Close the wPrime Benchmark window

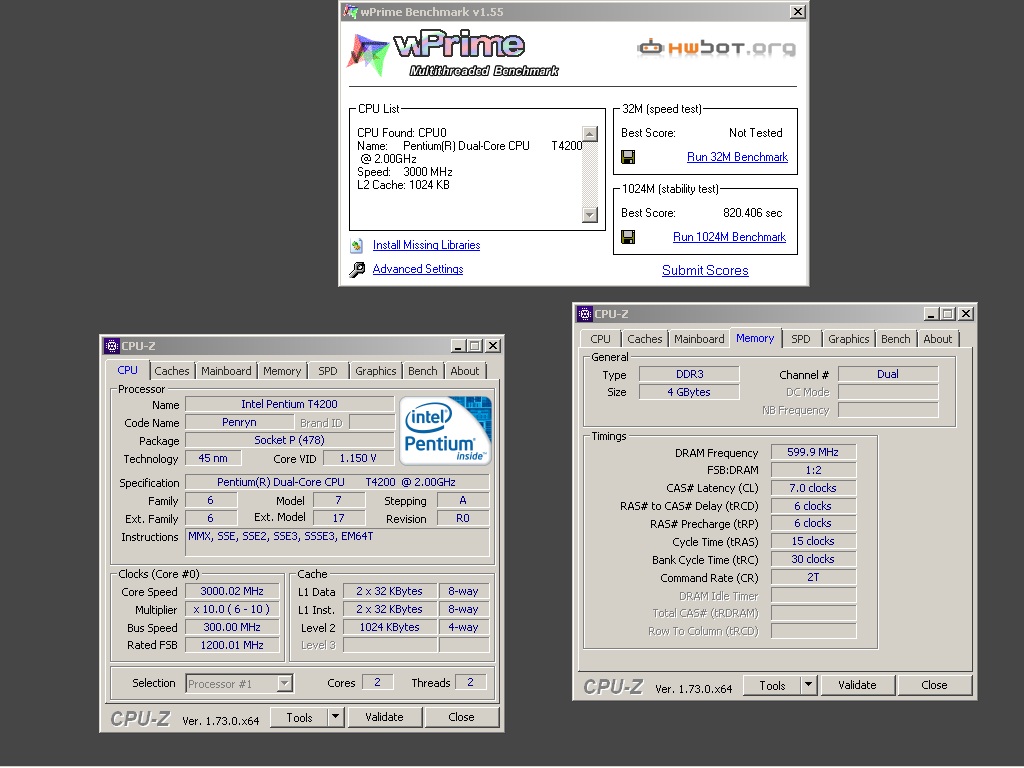797,12
